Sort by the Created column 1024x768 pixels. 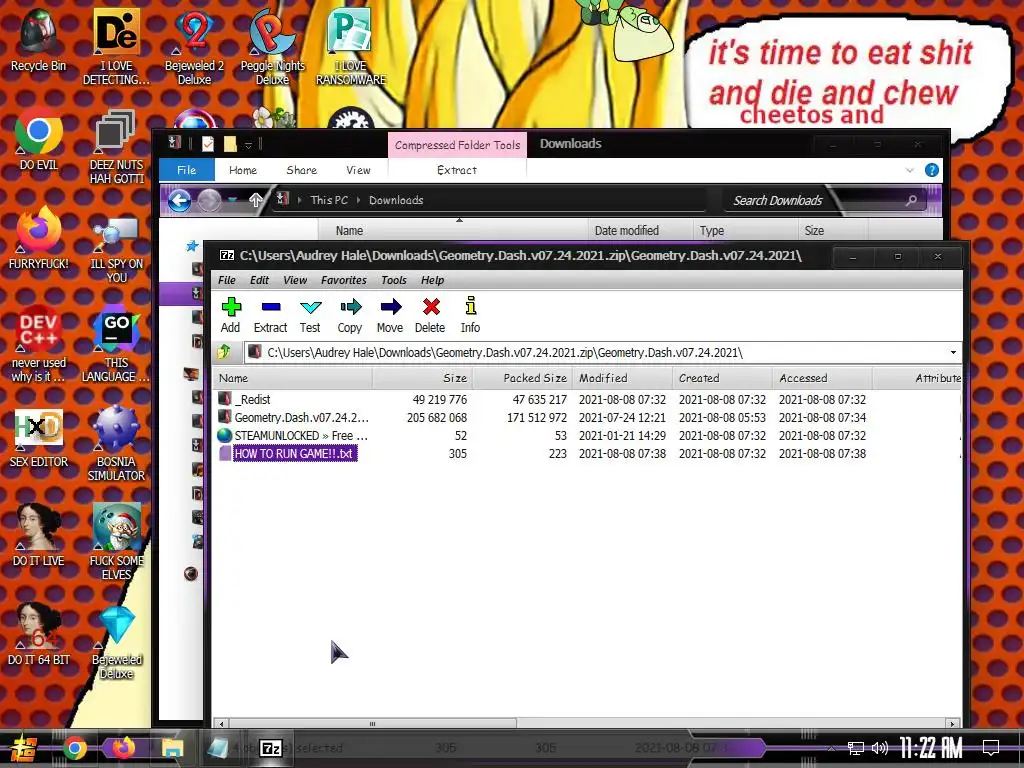(x=722, y=378)
